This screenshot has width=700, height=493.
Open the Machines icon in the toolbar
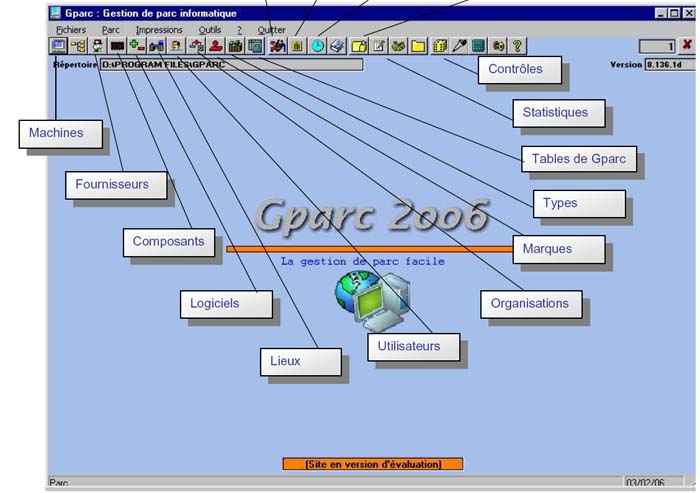[x=58, y=46]
